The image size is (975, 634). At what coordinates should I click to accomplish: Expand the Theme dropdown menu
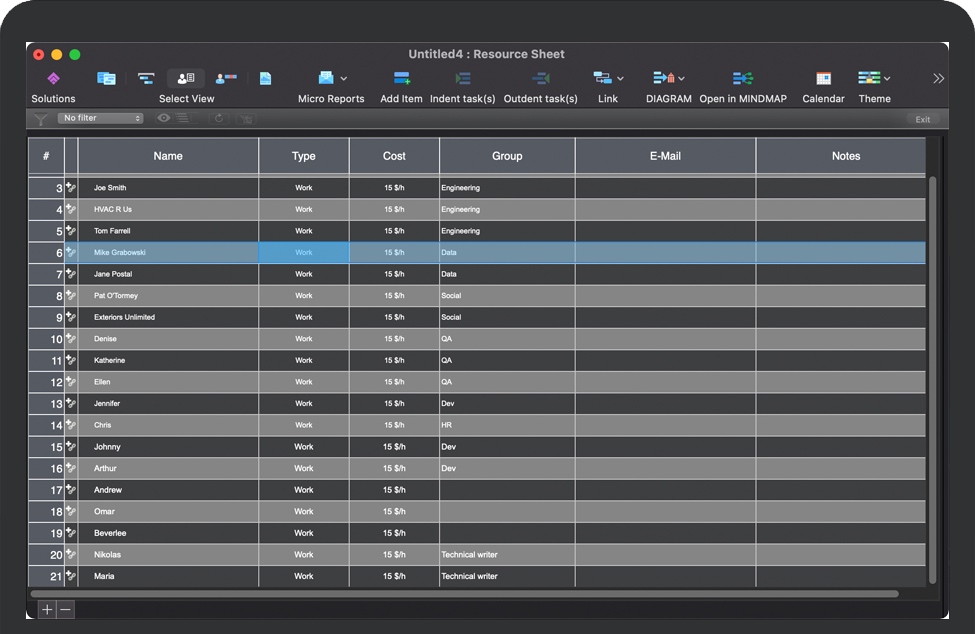point(887,79)
